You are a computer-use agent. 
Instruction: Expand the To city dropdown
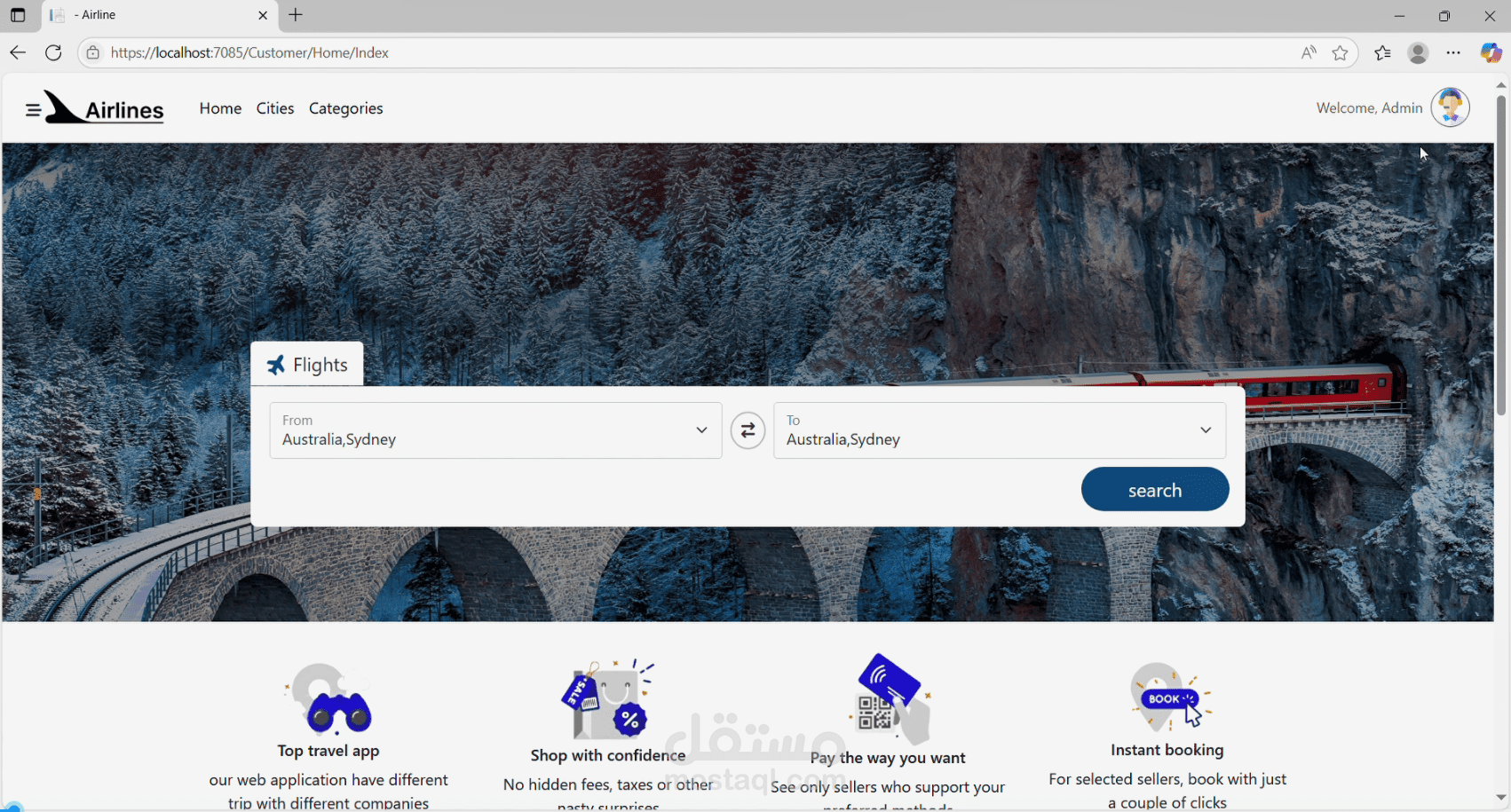pos(1206,430)
